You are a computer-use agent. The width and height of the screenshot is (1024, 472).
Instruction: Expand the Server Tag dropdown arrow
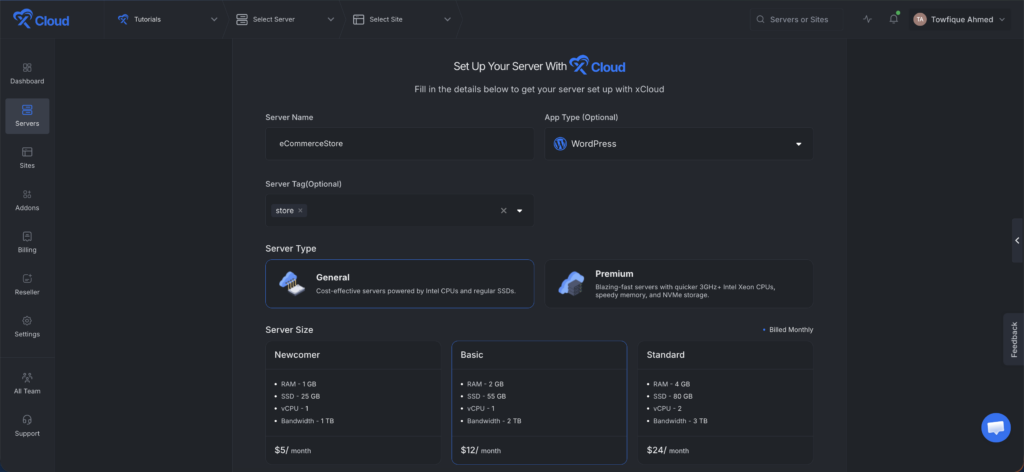coord(520,211)
